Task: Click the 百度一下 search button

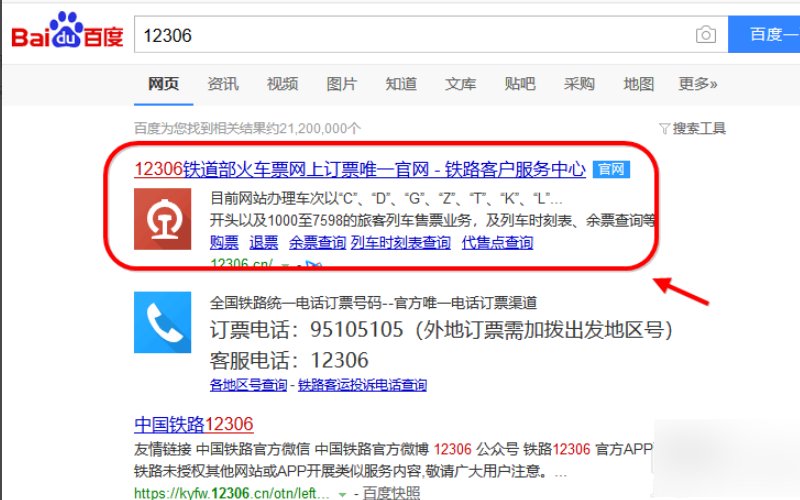Action: click(x=764, y=34)
